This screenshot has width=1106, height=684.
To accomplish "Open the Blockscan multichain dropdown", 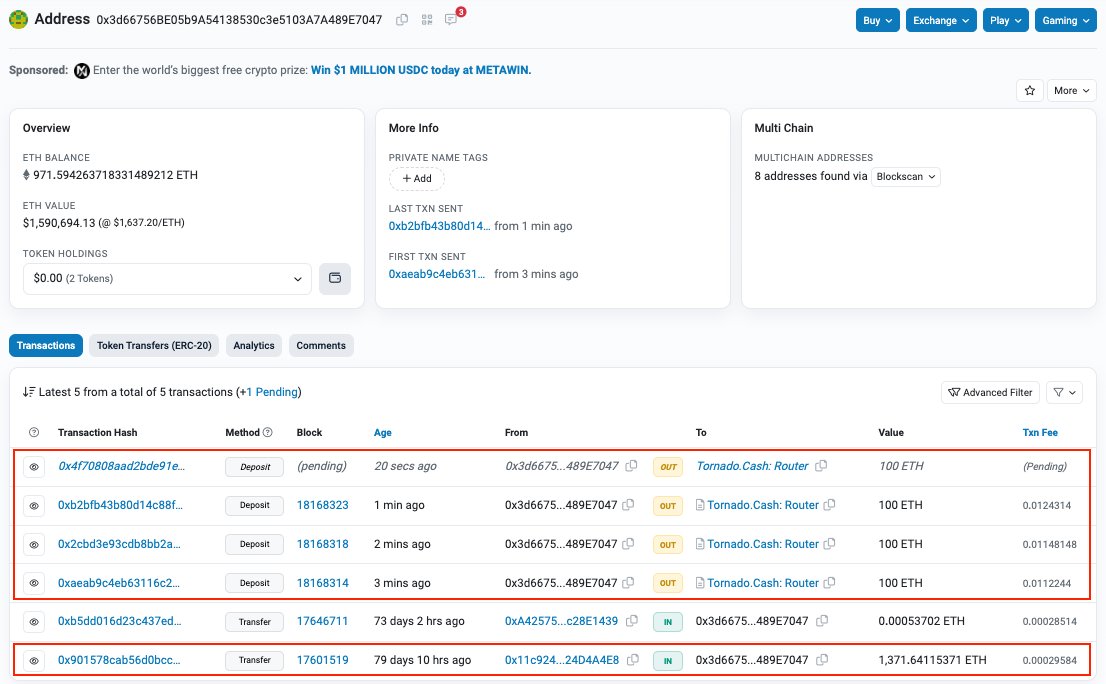I will click(906, 176).
